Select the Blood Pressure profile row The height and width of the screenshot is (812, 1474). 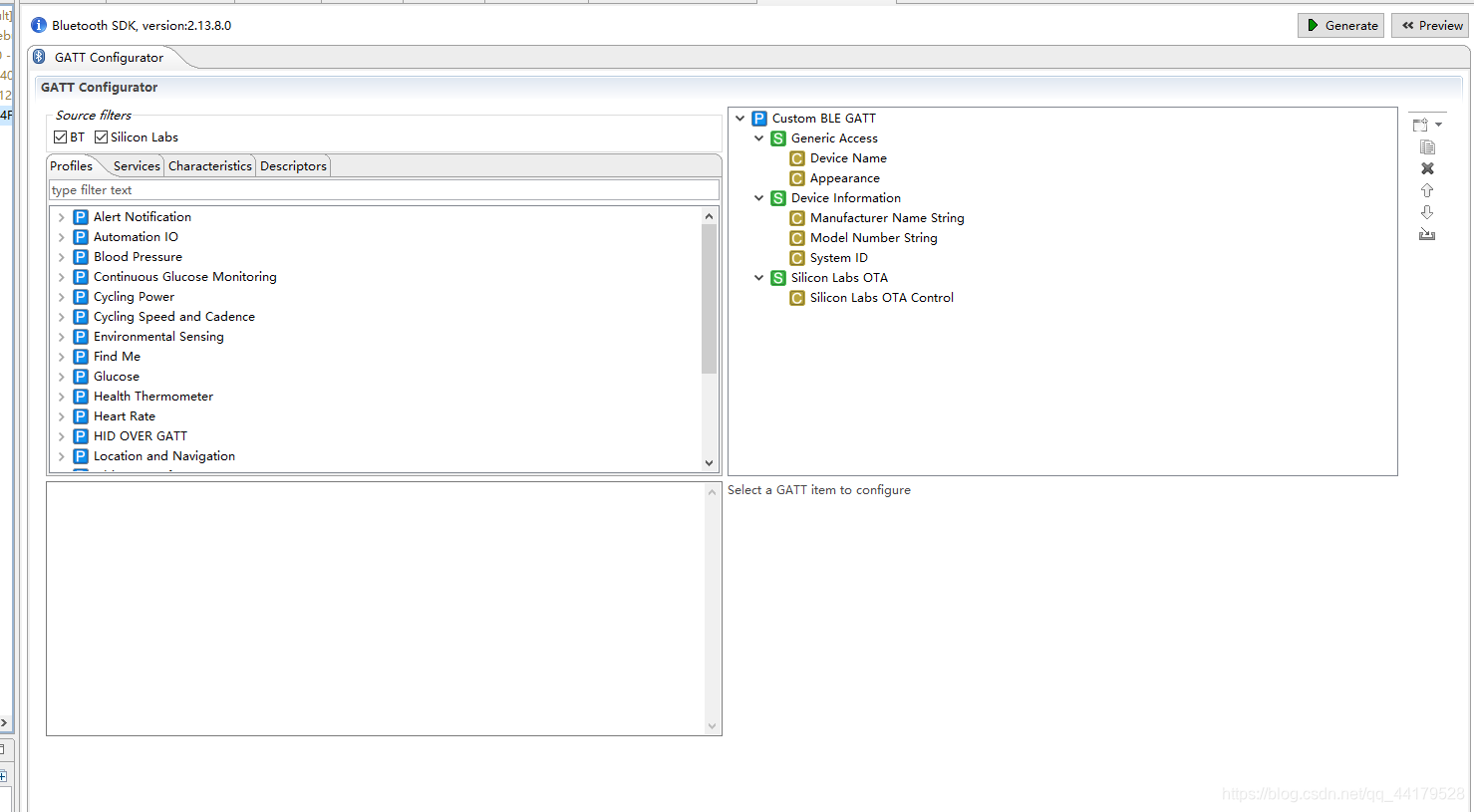point(138,257)
